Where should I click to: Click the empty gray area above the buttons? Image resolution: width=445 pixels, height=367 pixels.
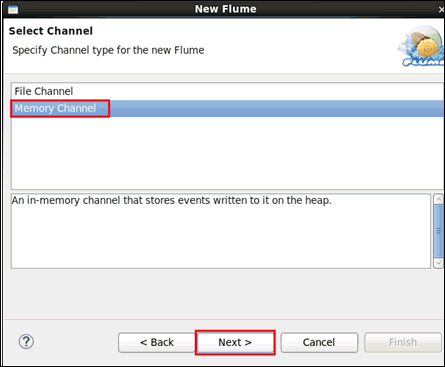[x=222, y=293]
